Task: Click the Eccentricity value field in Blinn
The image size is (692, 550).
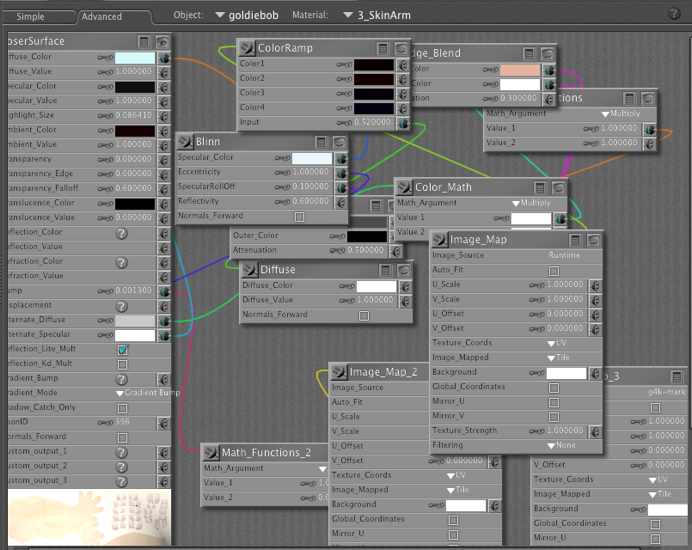Action: (312, 172)
